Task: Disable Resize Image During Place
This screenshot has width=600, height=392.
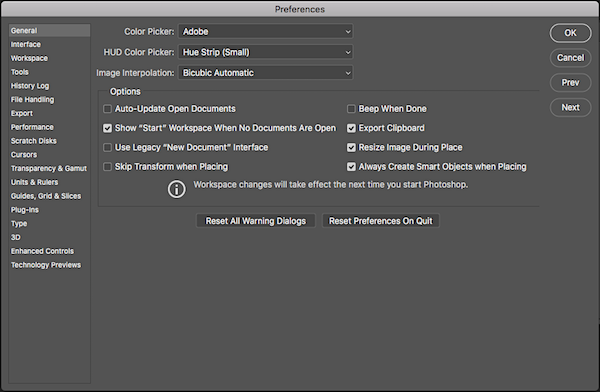Action: click(351, 147)
